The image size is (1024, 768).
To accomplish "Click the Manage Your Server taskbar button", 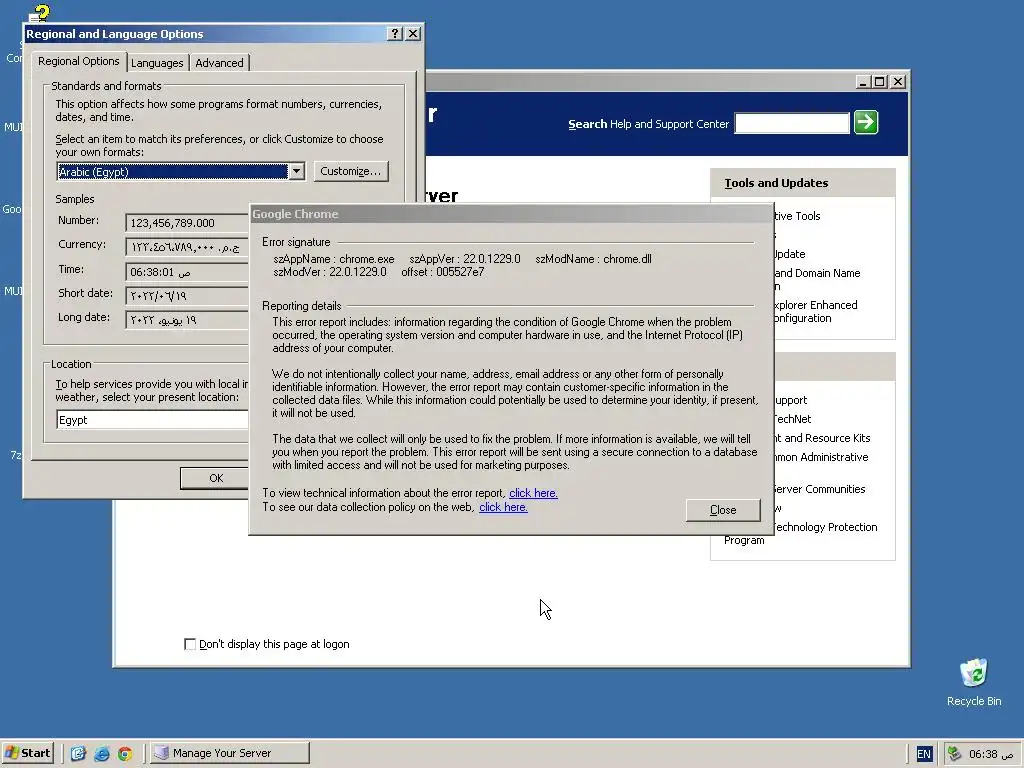I will click(228, 753).
